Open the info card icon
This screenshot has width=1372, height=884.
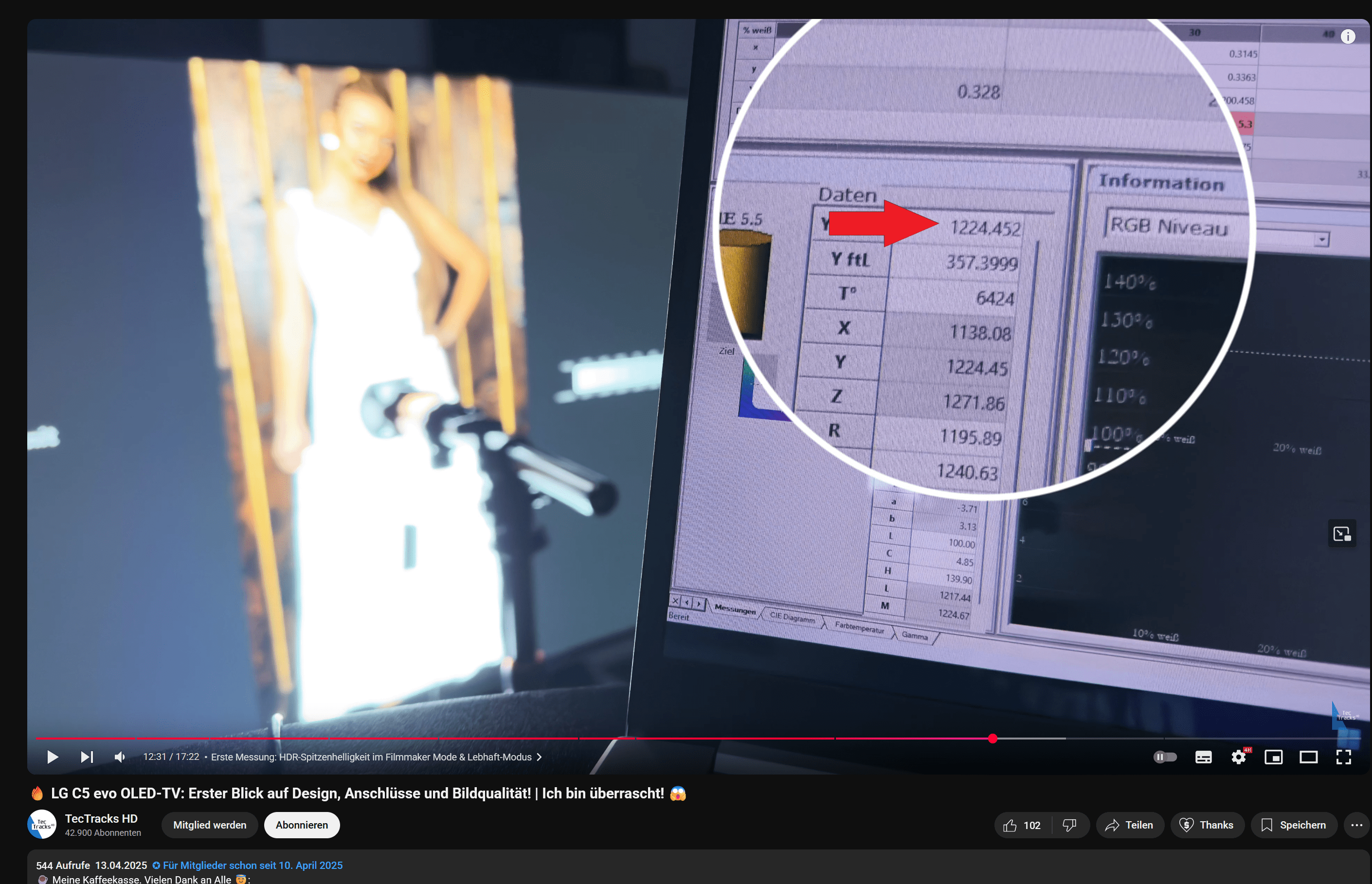1347,37
